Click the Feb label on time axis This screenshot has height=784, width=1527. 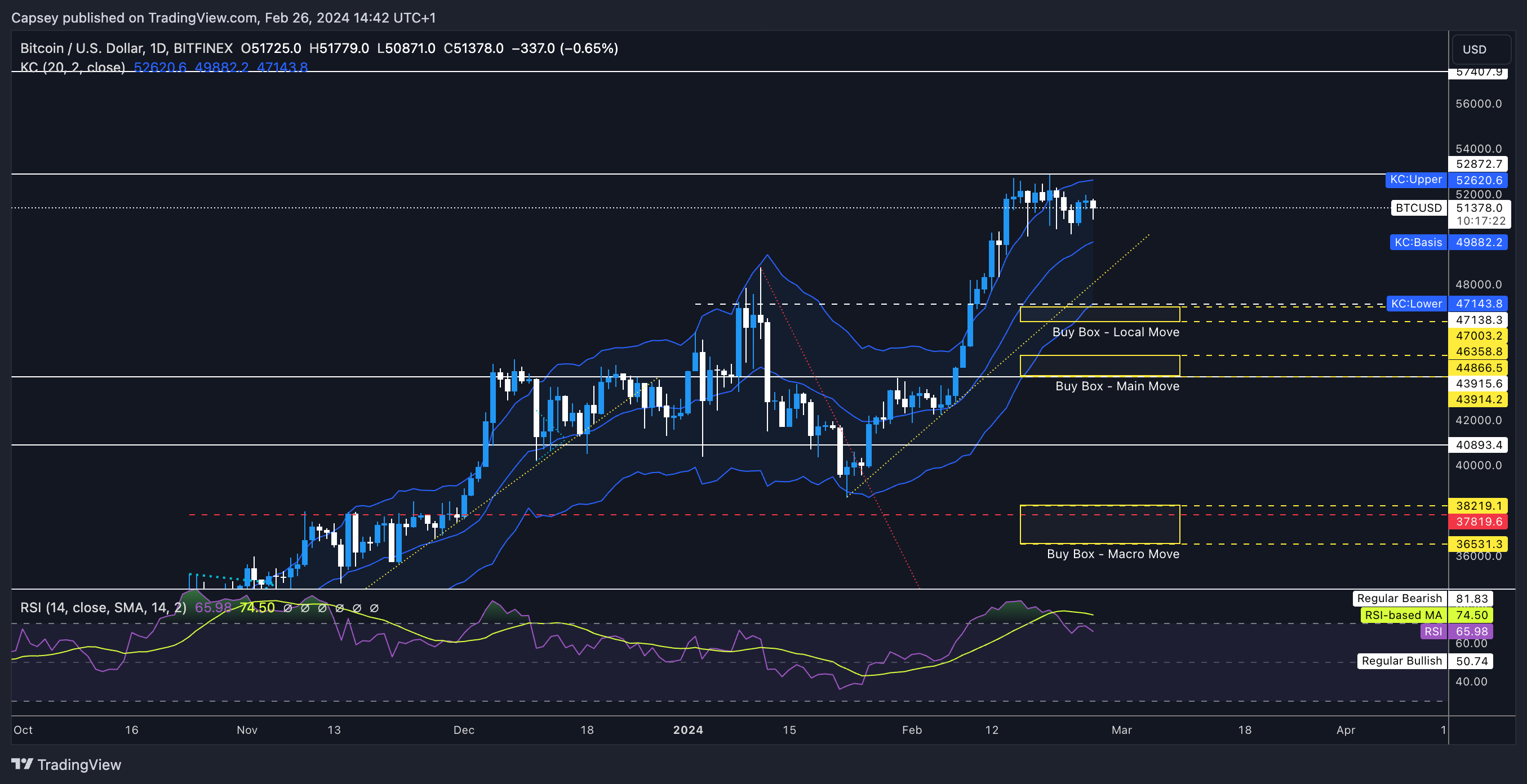pos(911,730)
